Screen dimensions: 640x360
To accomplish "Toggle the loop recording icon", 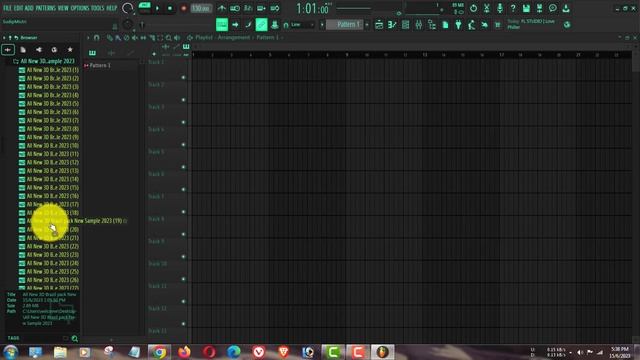I will click(x=275, y=8).
